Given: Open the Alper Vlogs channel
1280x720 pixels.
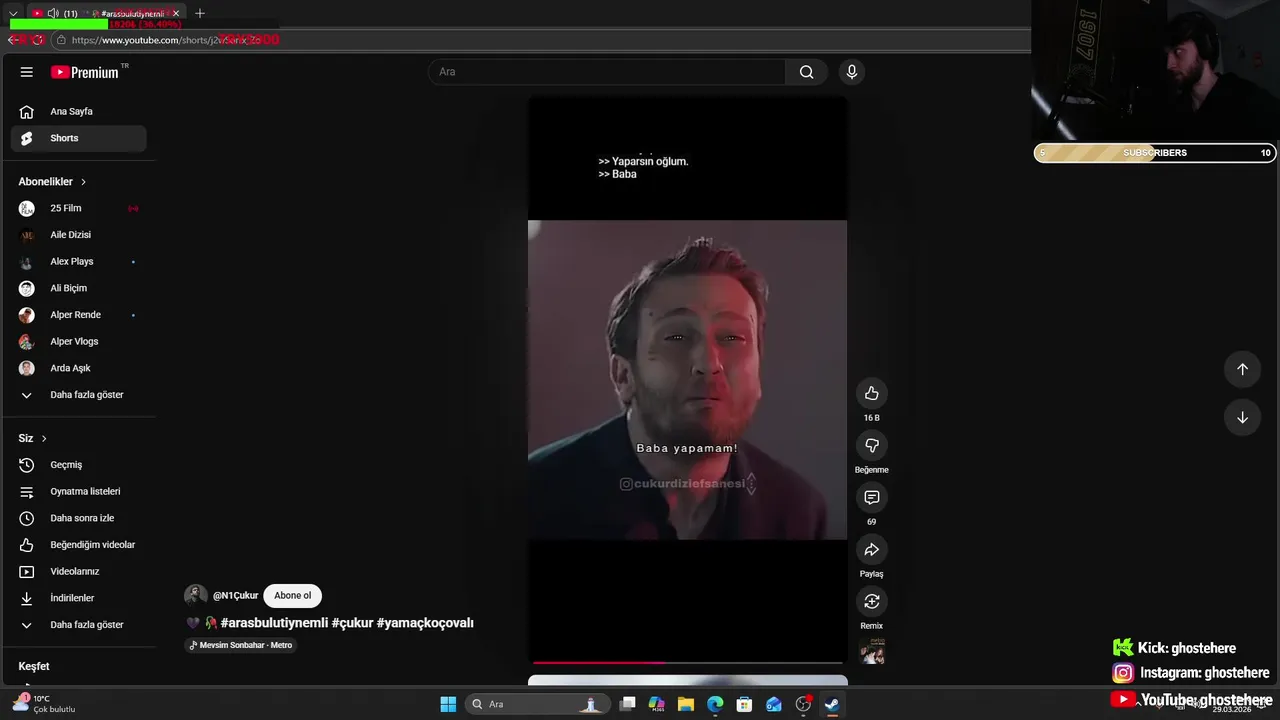Looking at the screenshot, I should 79,342.
